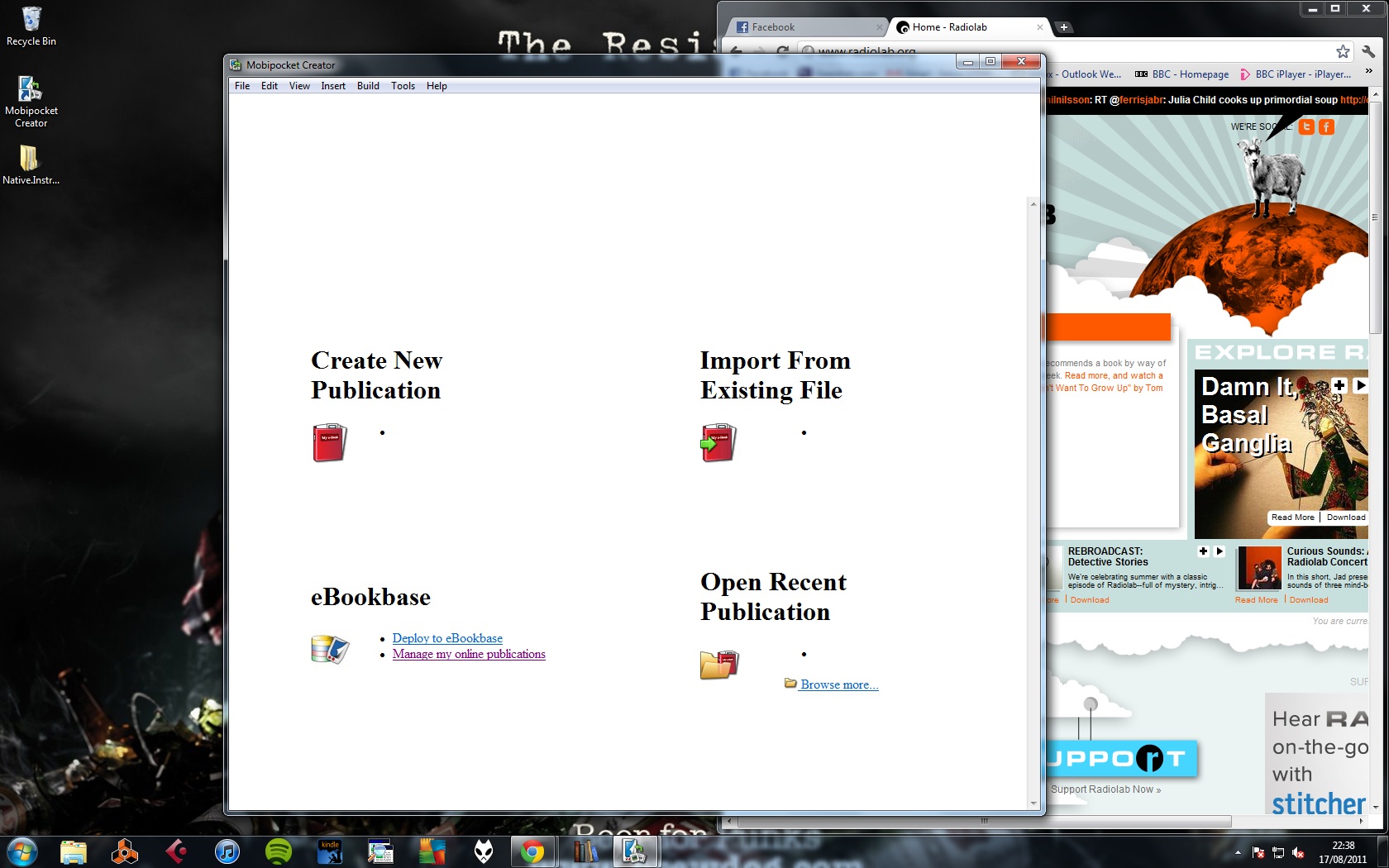Image resolution: width=1389 pixels, height=868 pixels.
Task: Click the eBookbase database icon
Action: coord(330,649)
